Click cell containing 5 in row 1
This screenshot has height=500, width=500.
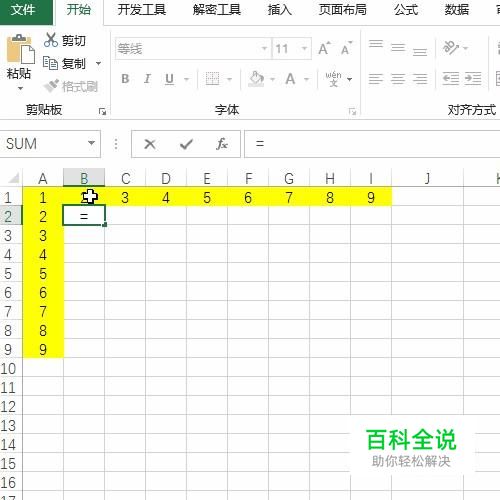207,198
